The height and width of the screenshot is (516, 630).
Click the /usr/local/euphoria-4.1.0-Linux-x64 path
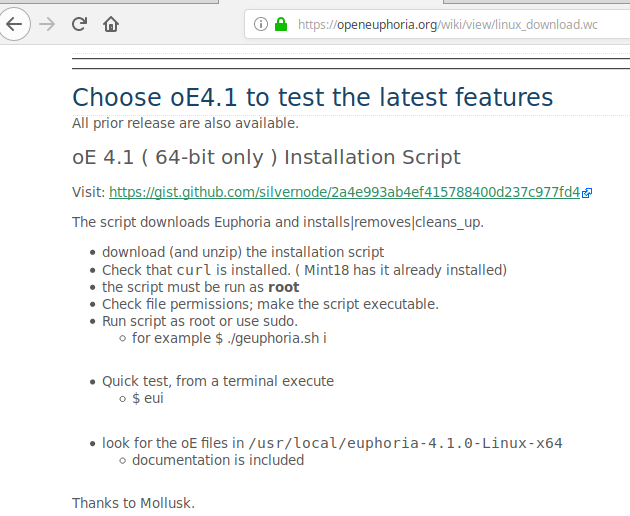point(405,443)
